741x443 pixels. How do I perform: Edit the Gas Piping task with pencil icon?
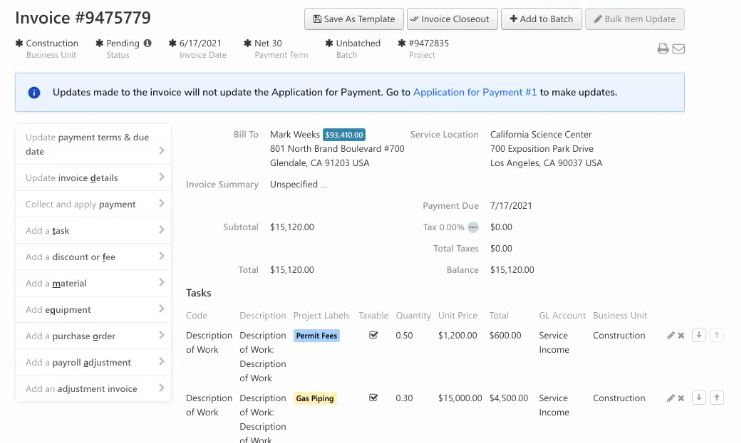point(671,398)
